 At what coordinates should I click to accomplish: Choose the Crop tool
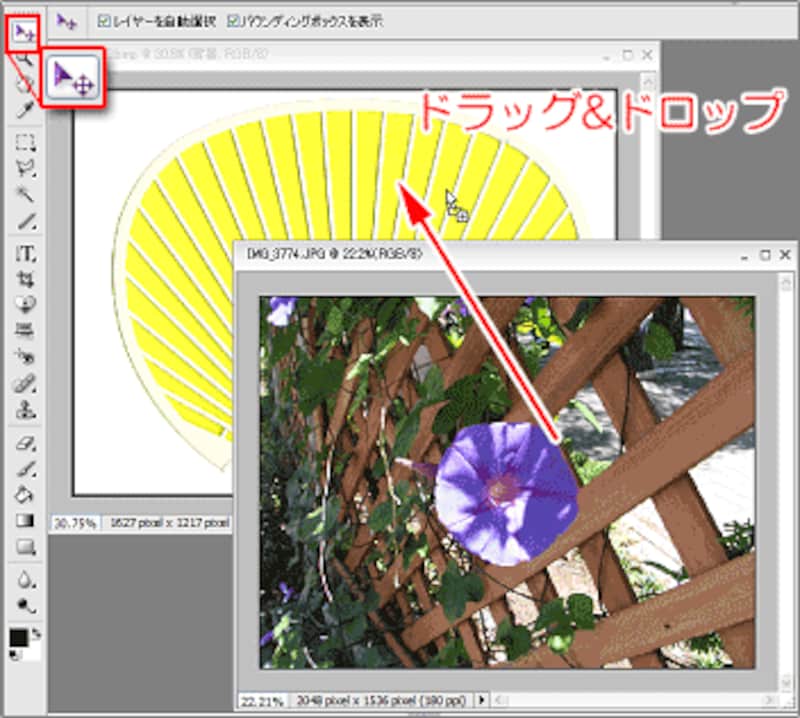click(25, 279)
